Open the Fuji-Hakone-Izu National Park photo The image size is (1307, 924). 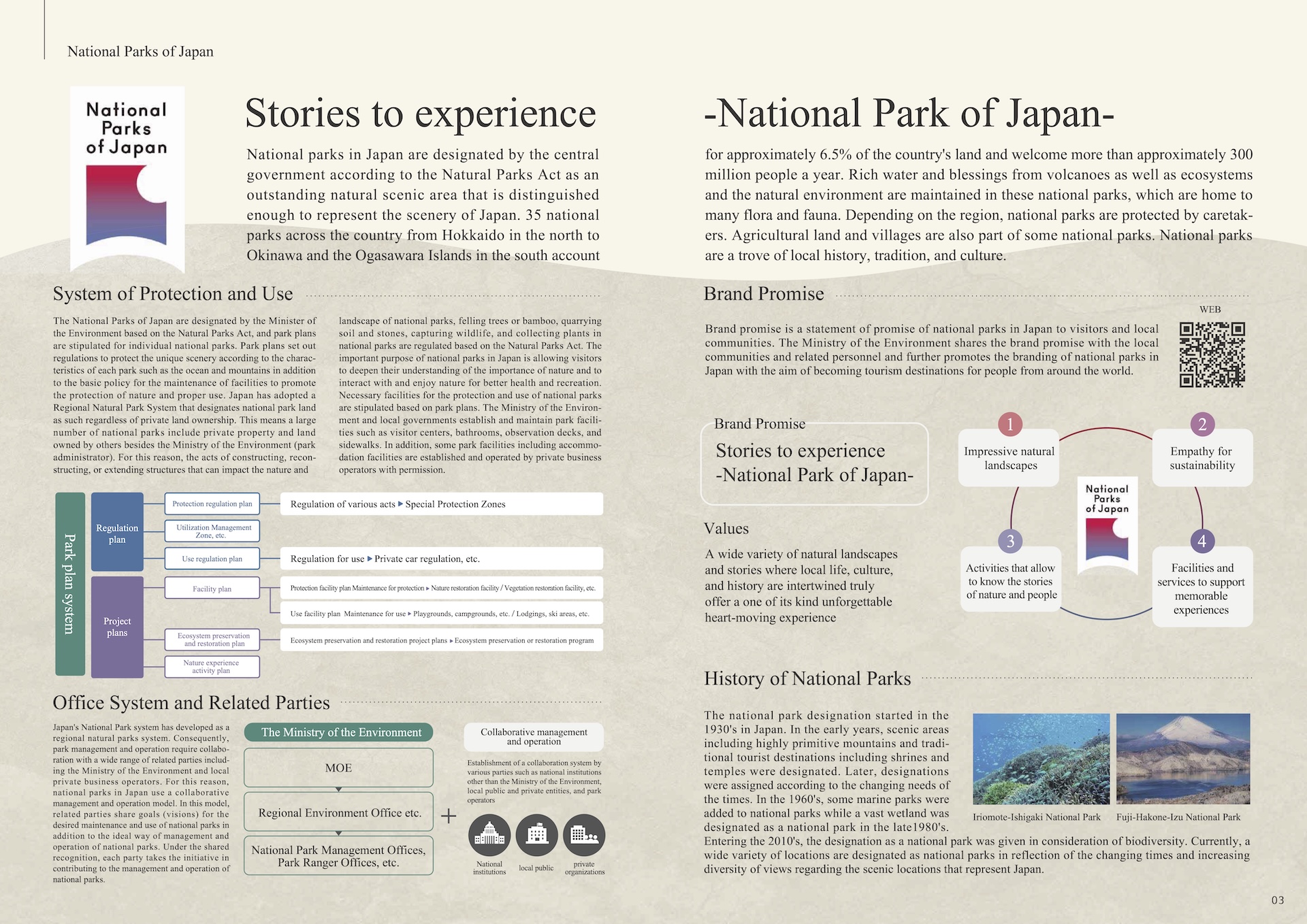tap(1183, 759)
